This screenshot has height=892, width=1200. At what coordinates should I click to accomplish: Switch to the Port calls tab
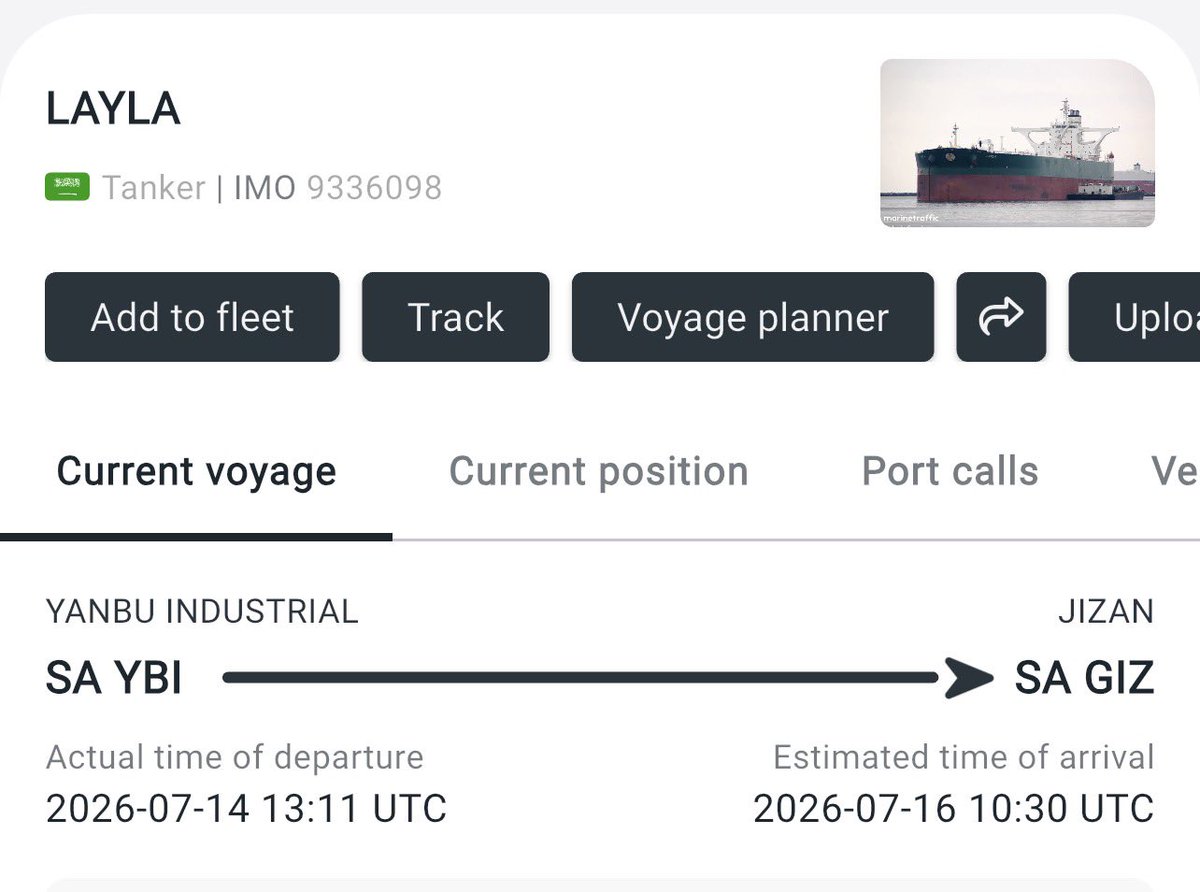pyautogui.click(x=950, y=471)
